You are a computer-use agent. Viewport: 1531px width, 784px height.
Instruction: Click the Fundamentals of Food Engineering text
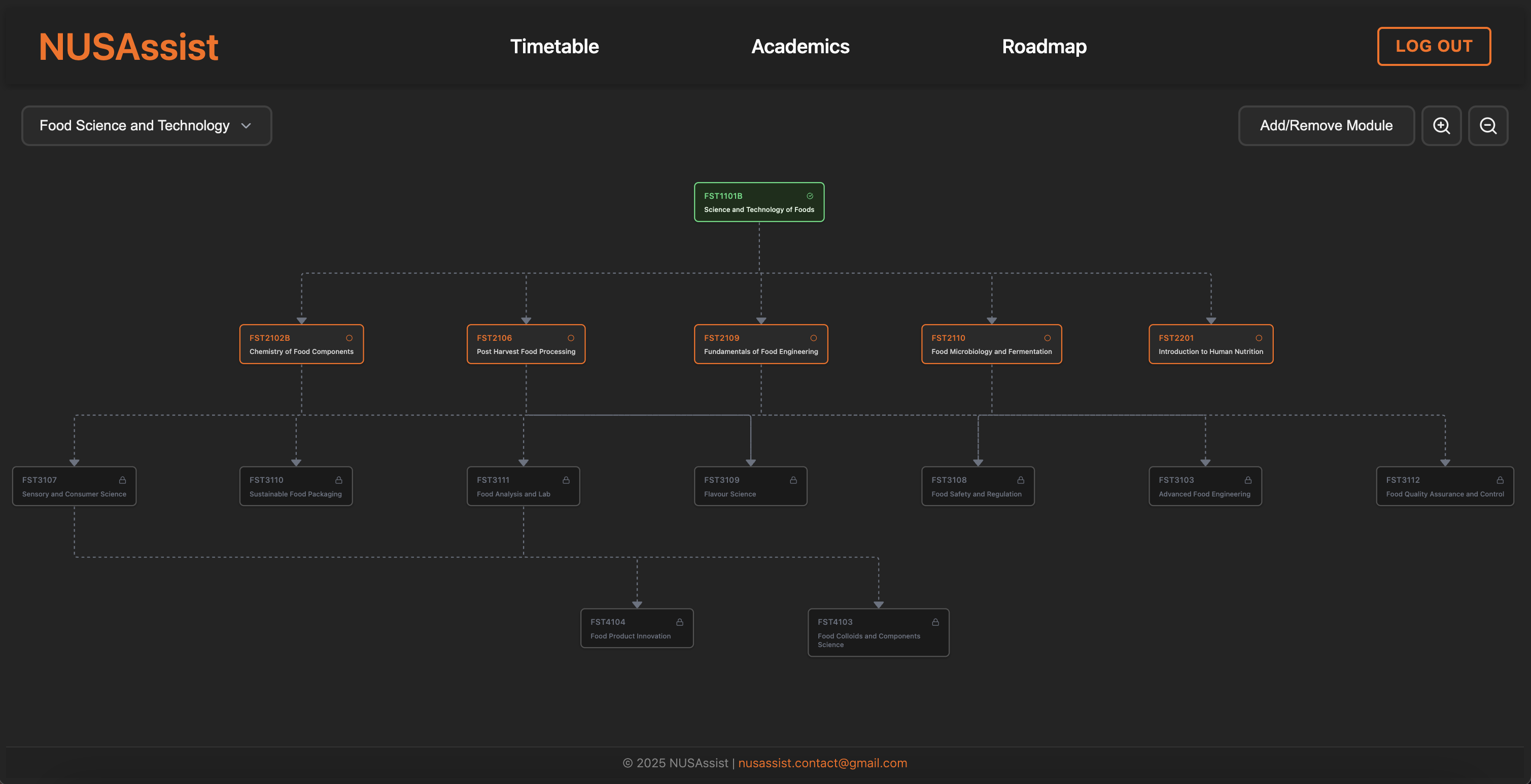(x=761, y=351)
